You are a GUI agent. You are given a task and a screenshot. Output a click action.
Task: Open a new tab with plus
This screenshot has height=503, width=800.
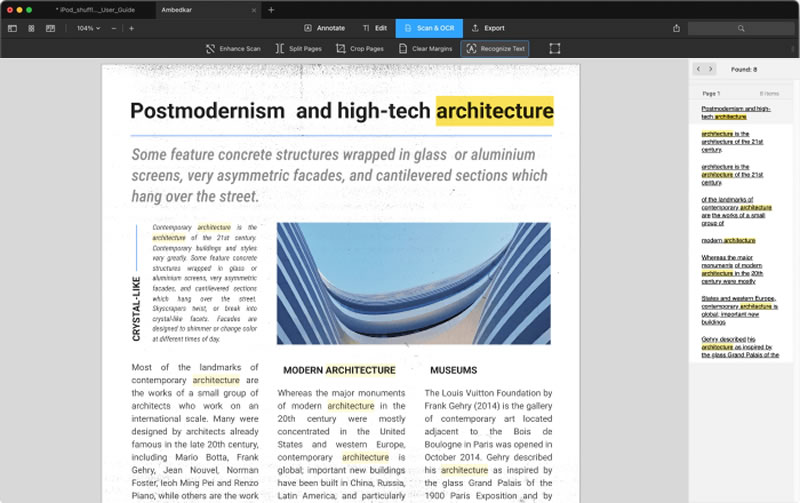point(271,10)
